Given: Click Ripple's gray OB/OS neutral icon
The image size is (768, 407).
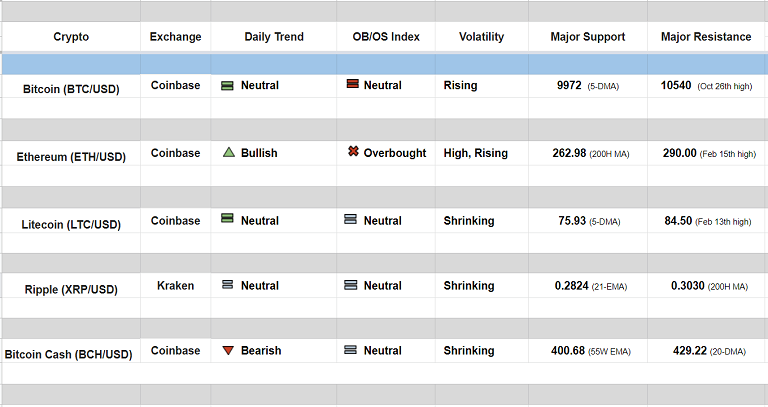Looking at the screenshot, I should click(350, 285).
